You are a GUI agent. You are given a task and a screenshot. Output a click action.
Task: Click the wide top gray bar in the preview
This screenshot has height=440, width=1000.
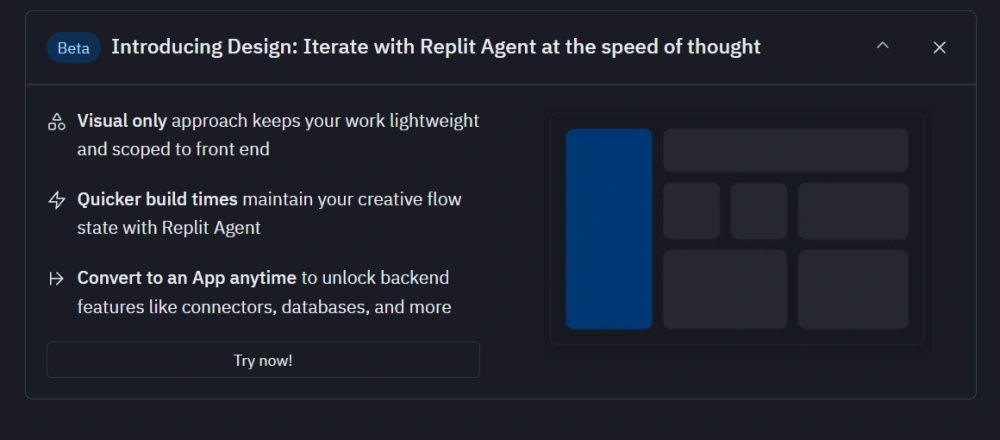785,150
